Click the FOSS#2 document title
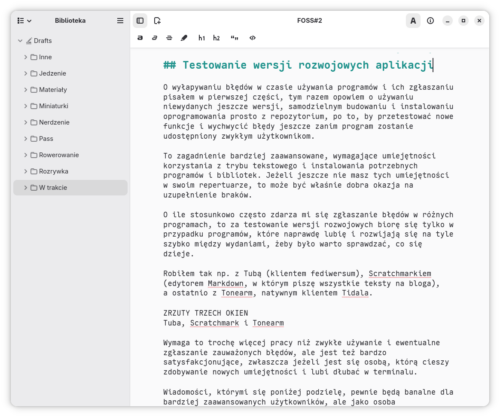The width and height of the screenshot is (500, 417). coord(309,21)
